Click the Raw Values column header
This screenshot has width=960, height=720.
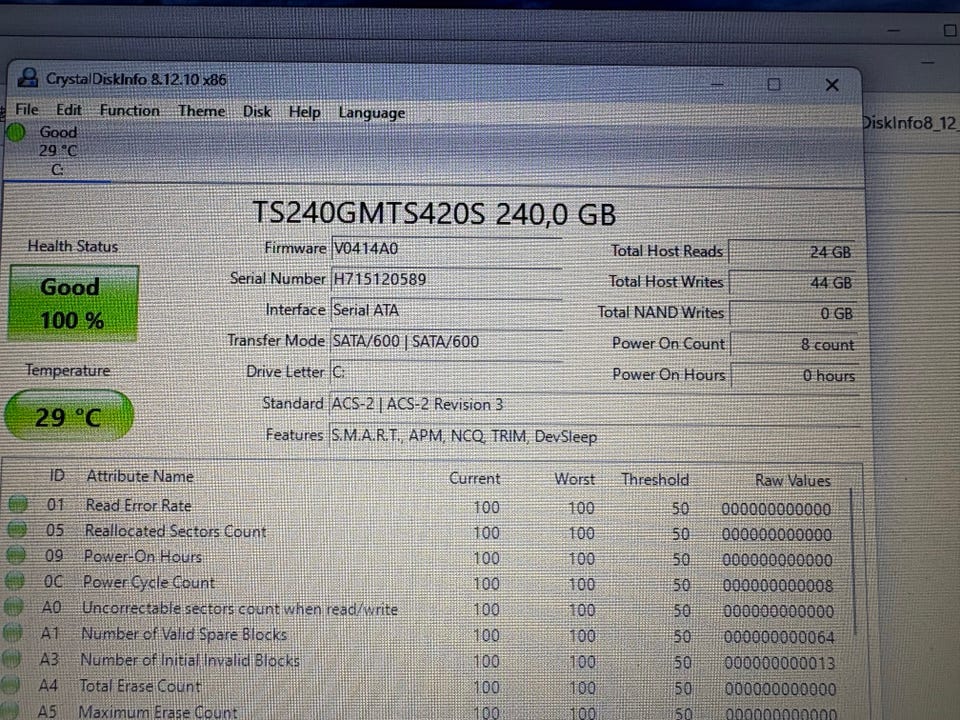point(793,481)
